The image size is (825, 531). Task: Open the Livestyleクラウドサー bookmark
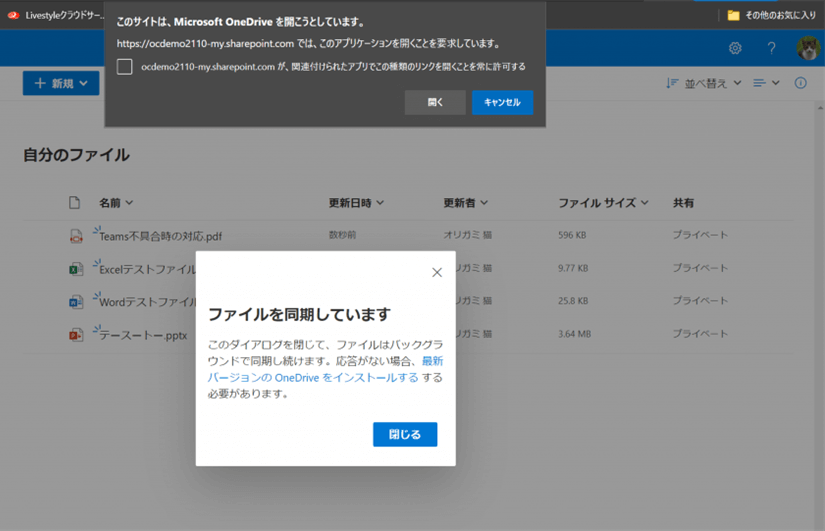click(x=56, y=15)
